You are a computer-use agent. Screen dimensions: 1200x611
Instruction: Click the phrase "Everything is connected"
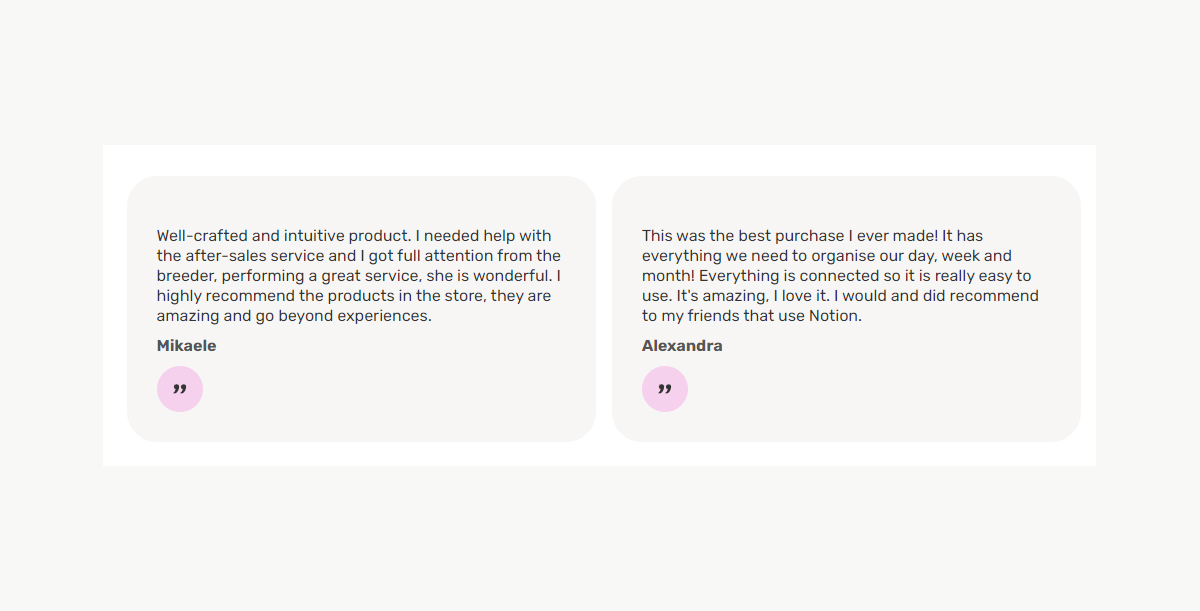point(783,276)
